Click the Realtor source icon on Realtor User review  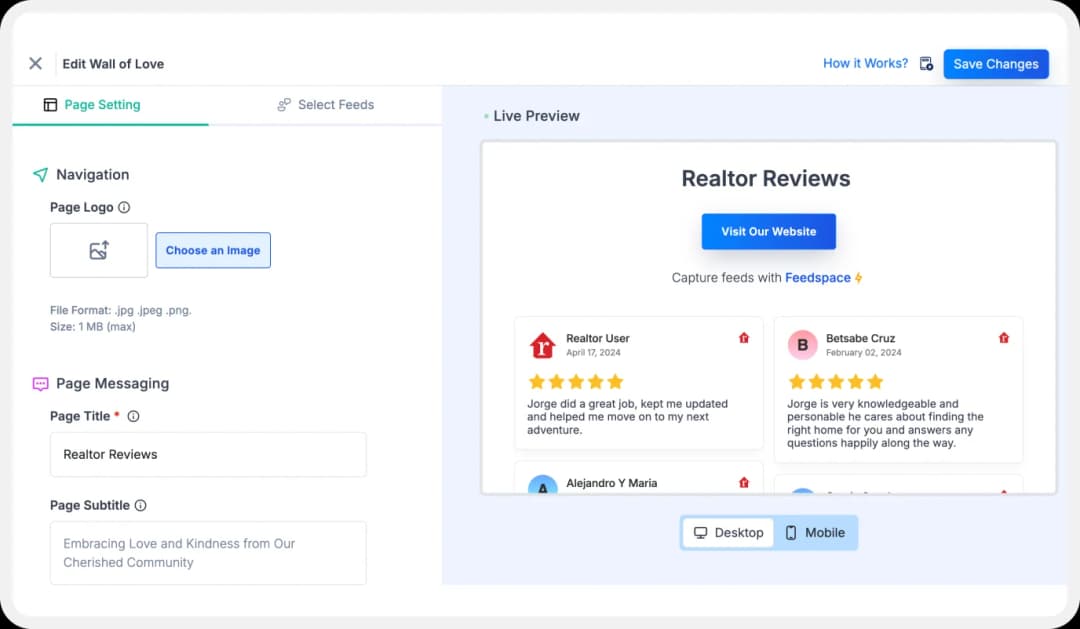[743, 338]
